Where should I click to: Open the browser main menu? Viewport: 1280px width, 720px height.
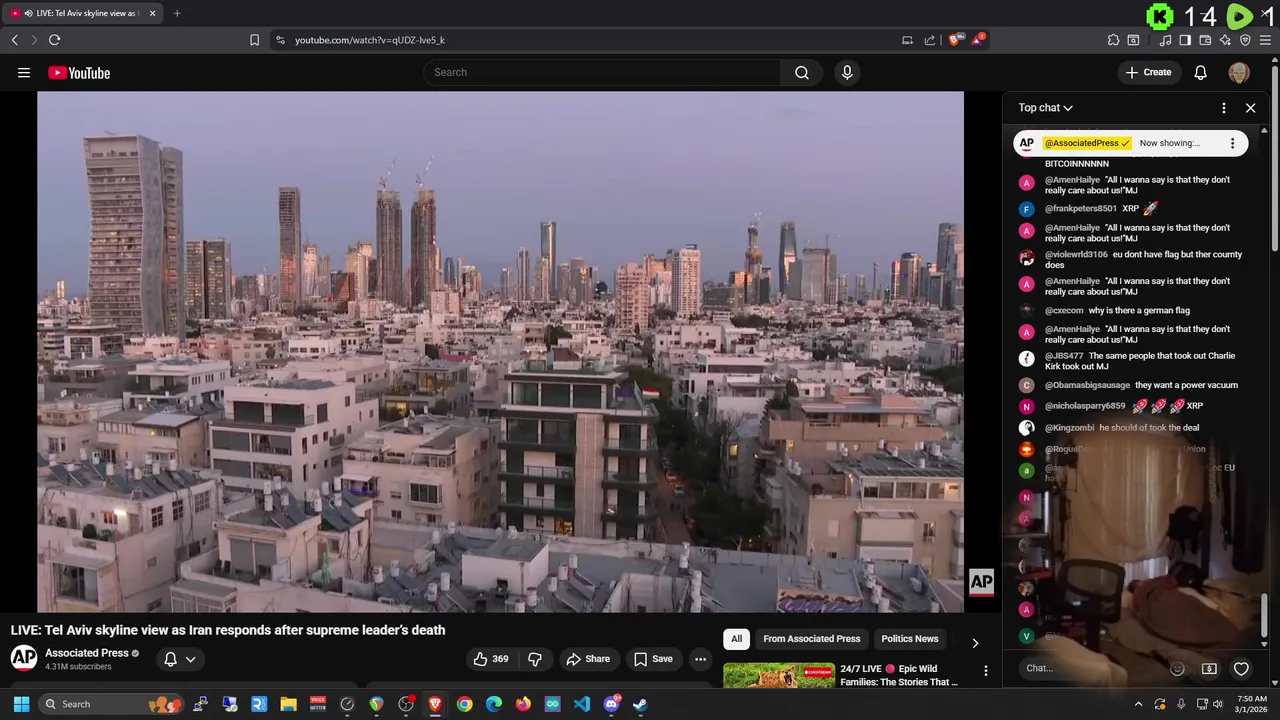[x=1265, y=40]
